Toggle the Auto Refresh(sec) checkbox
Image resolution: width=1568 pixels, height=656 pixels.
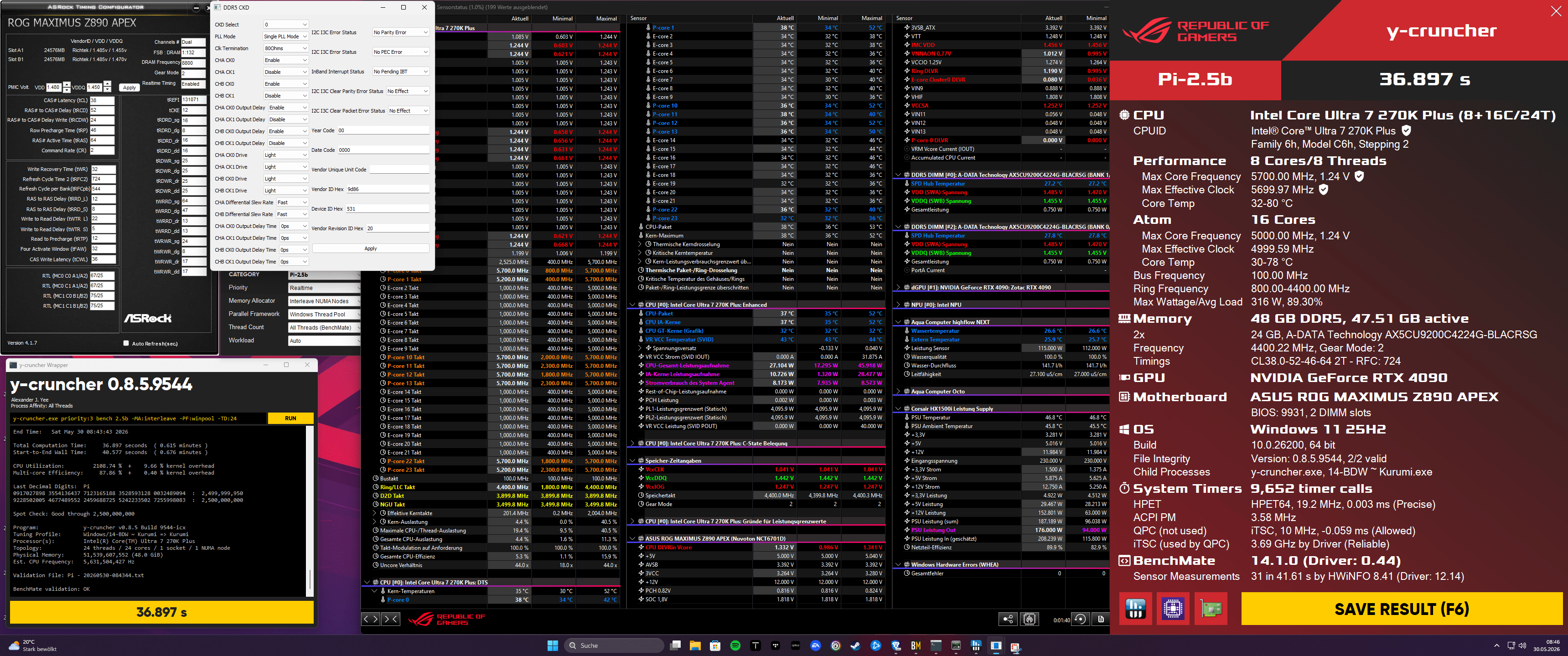[x=126, y=343]
